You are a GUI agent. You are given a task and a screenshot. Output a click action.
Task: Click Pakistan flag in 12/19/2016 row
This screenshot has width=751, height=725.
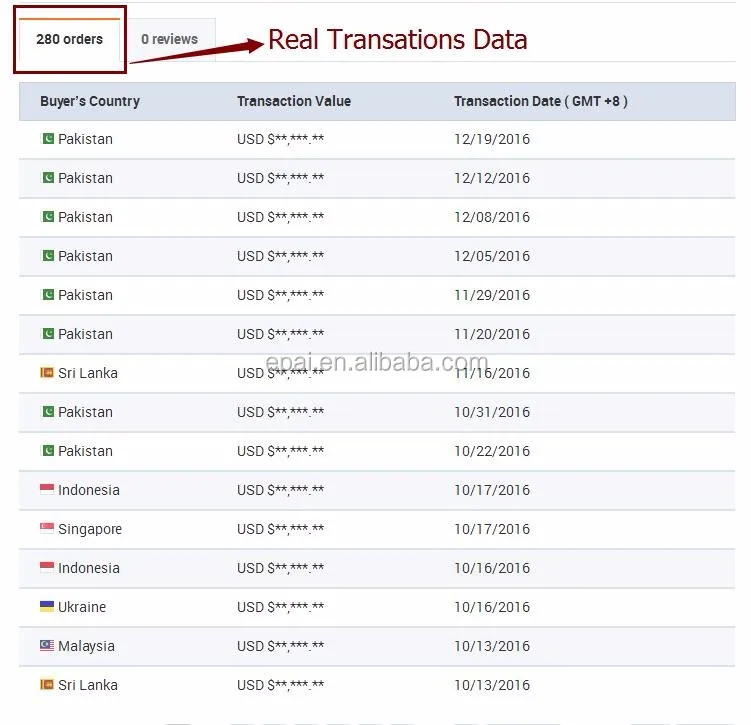pos(47,138)
